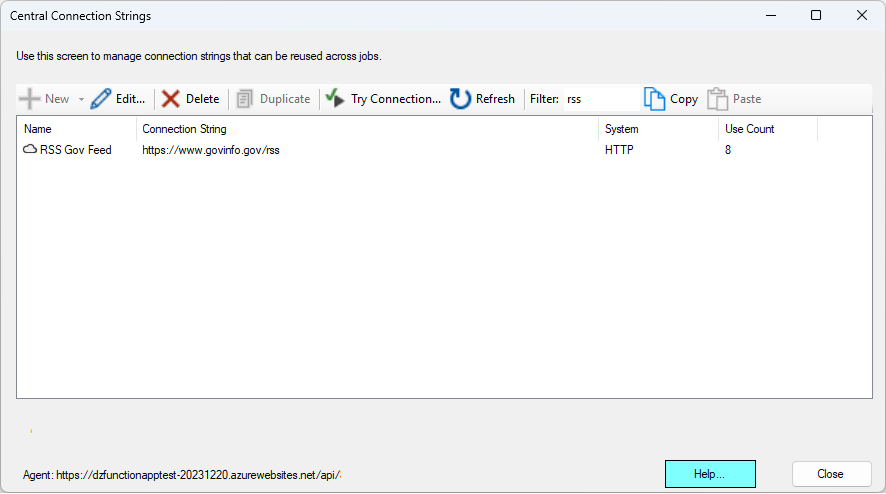Click the blue Refresh arrow icon
Image resolution: width=886 pixels, height=494 pixels.
460,99
